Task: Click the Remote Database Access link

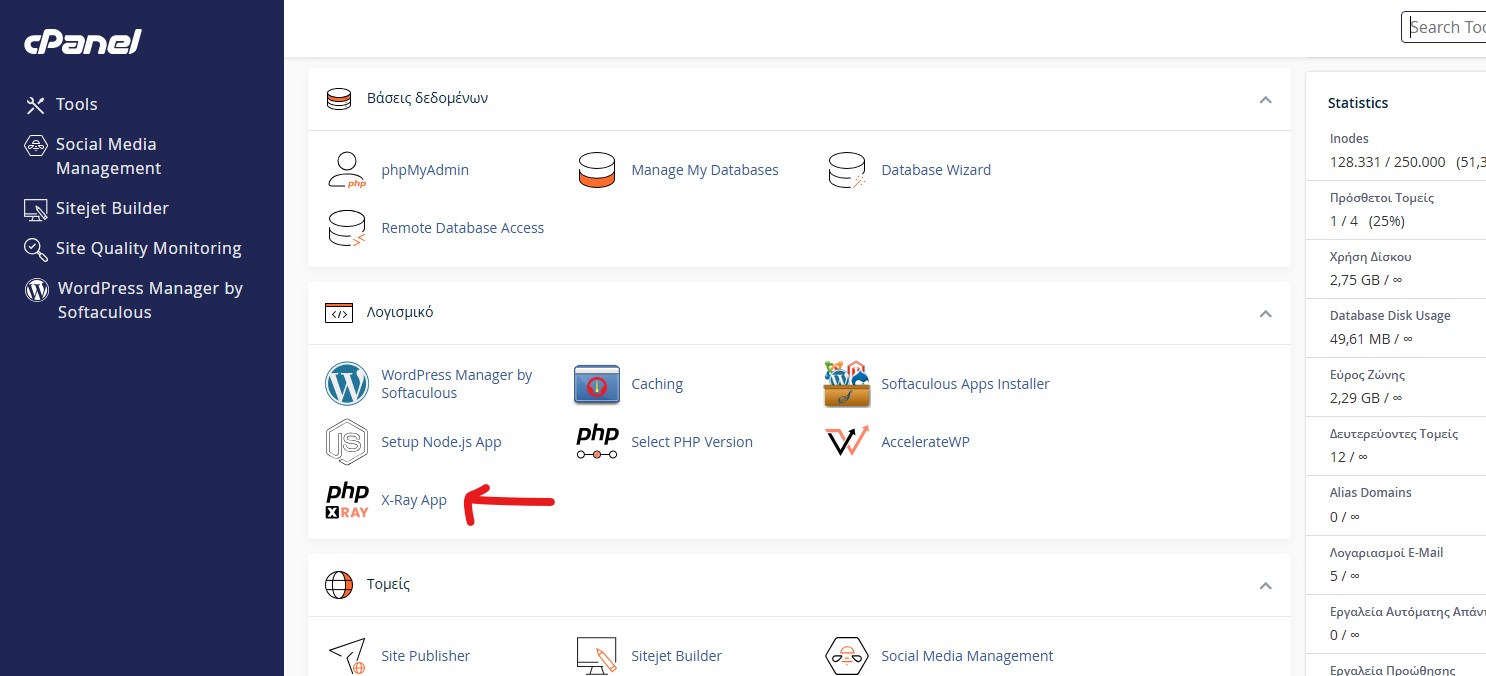Action: coord(463,228)
